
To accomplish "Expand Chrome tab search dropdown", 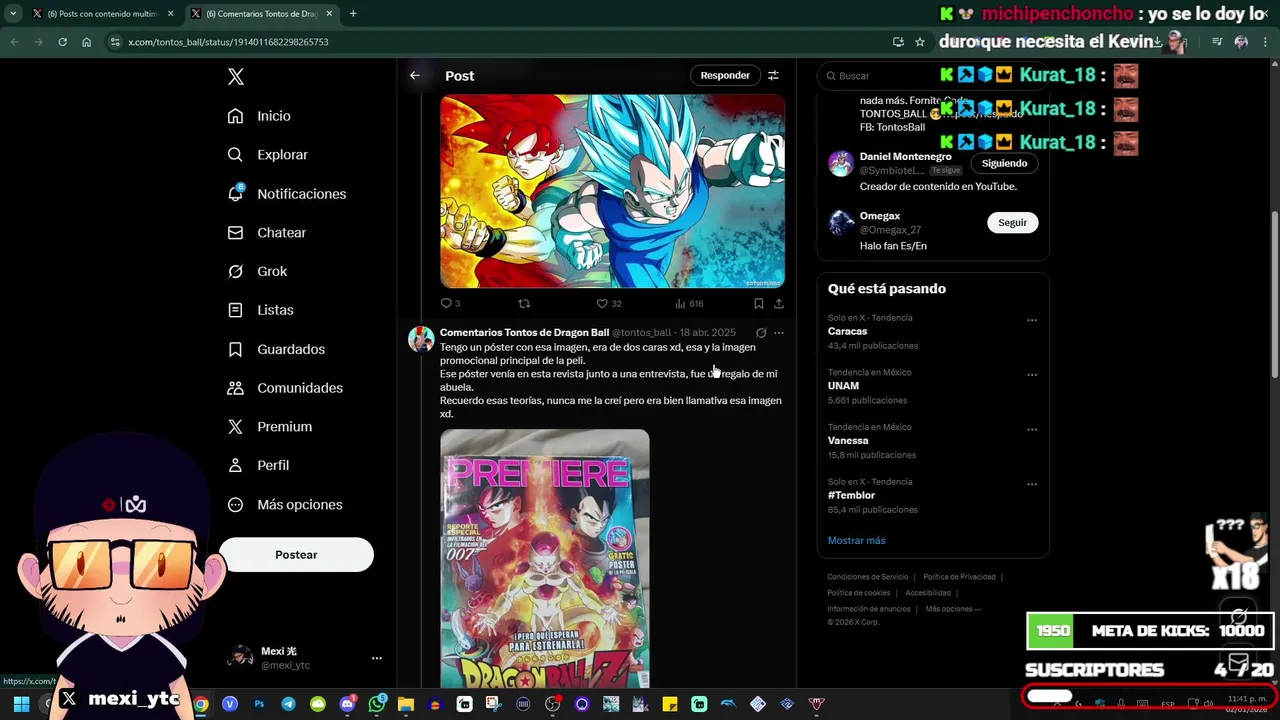I will [x=12, y=14].
